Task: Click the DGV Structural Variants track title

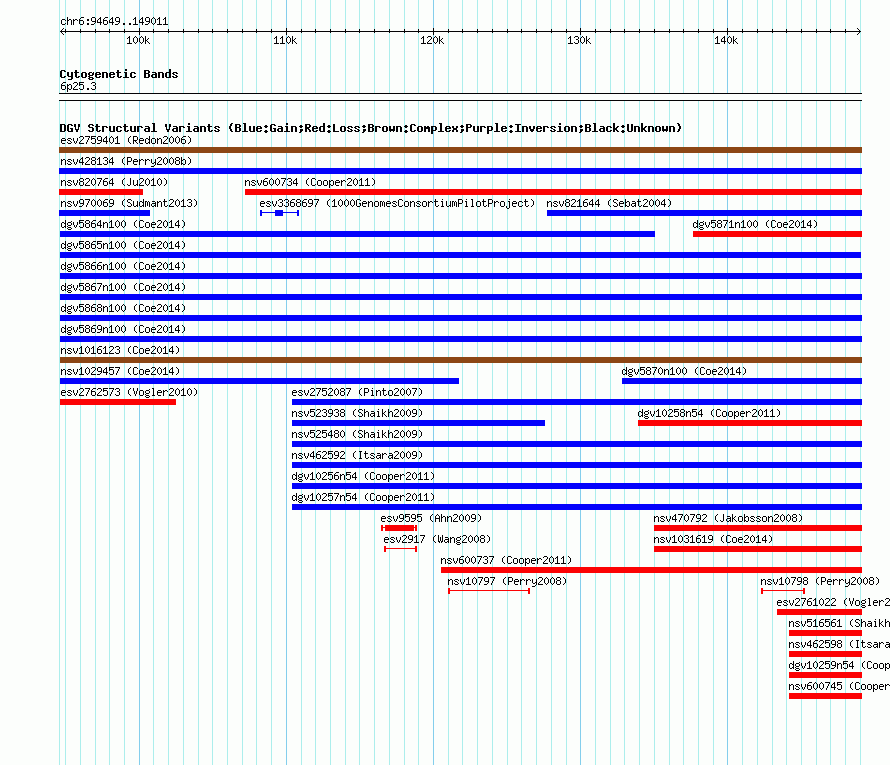Action: click(x=371, y=128)
